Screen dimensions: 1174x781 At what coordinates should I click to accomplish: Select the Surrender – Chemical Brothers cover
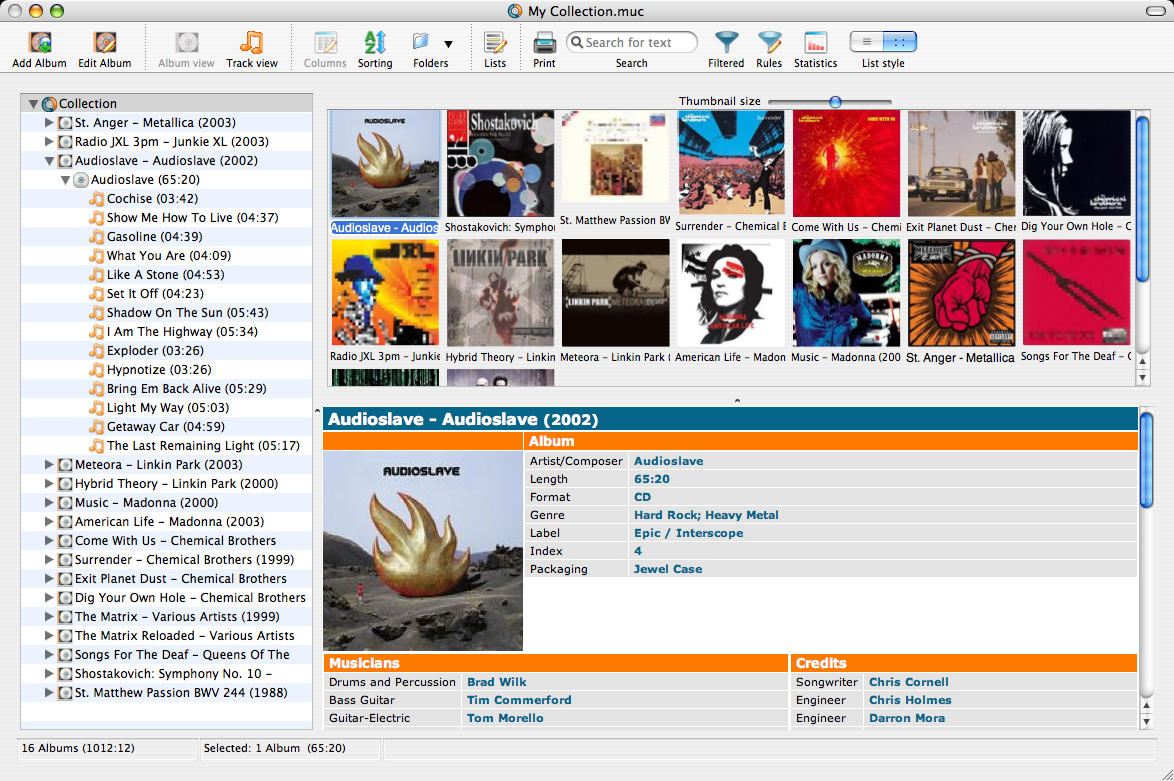click(x=731, y=163)
